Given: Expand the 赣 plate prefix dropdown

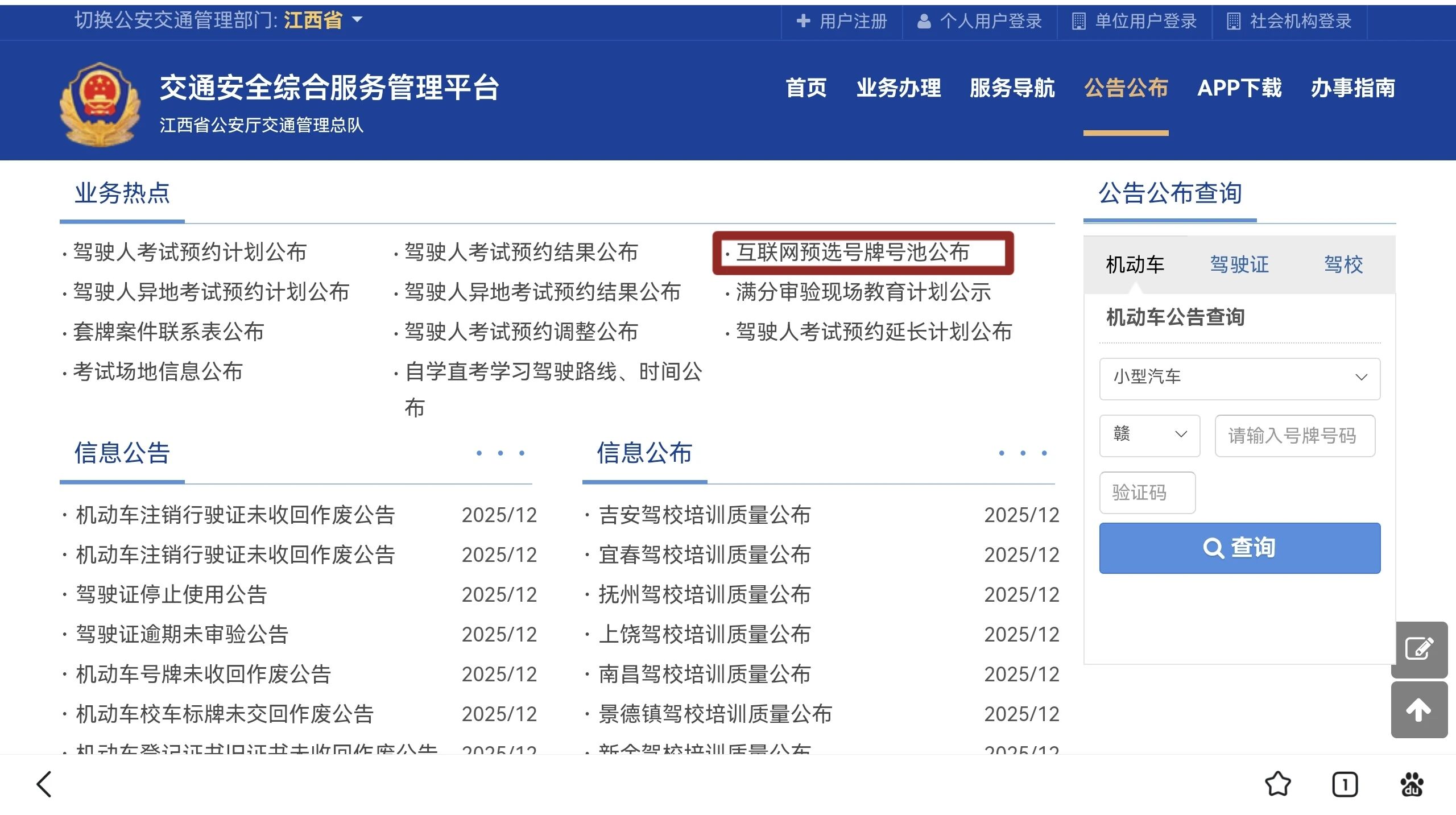Looking at the screenshot, I should point(1149,435).
